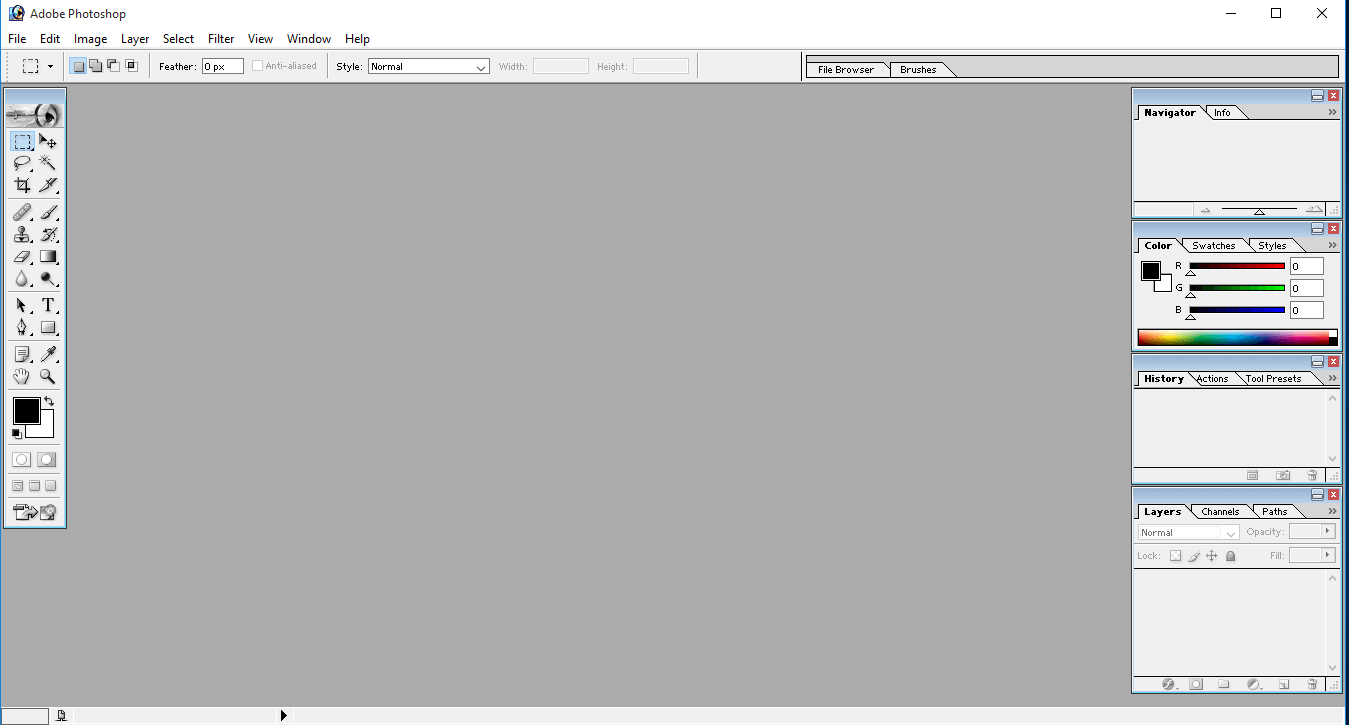
Task: Open the File Browser tab
Action: pos(847,69)
